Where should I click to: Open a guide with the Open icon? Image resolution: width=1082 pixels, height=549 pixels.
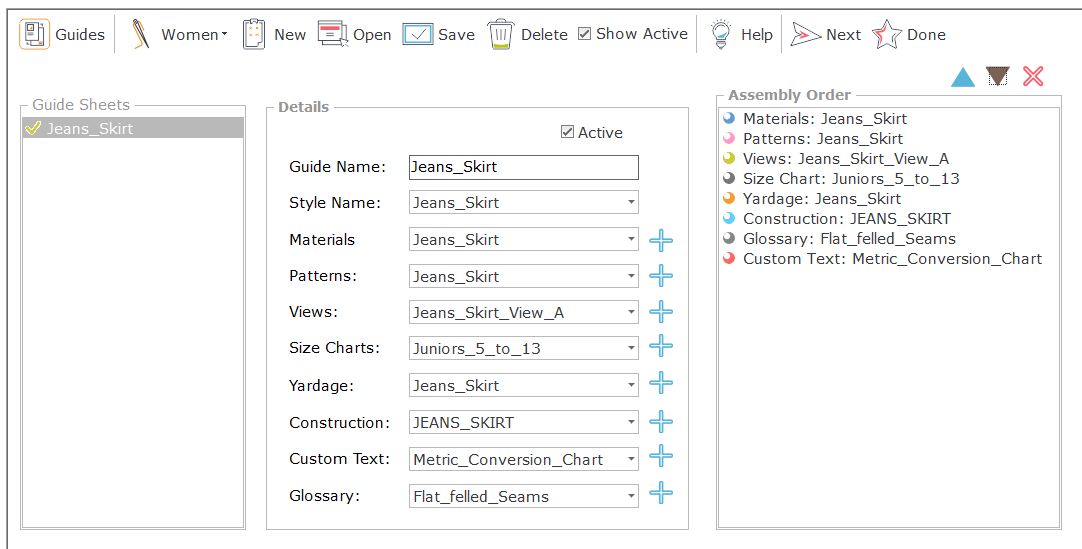tap(333, 34)
